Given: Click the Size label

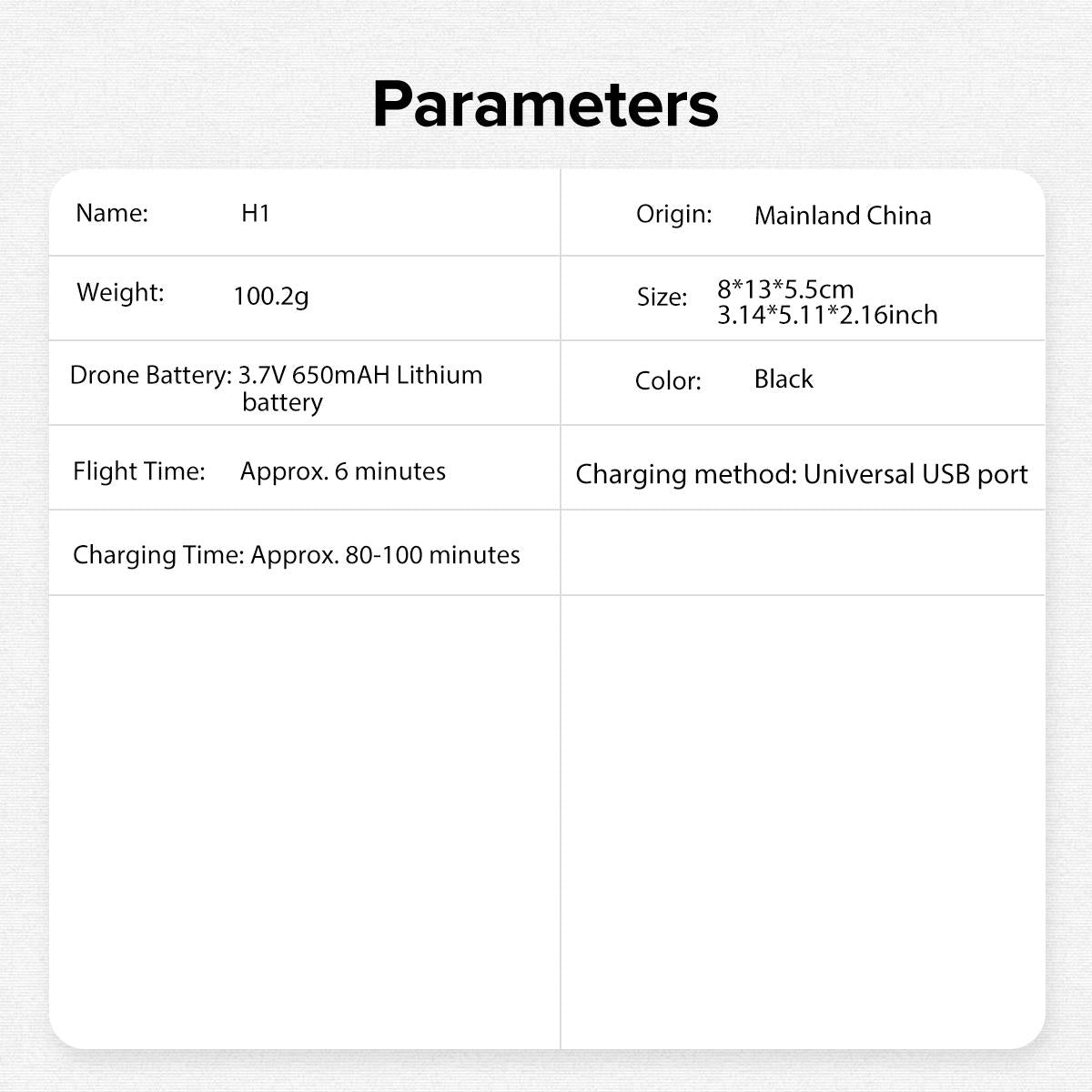Looking at the screenshot, I should 662,298.
